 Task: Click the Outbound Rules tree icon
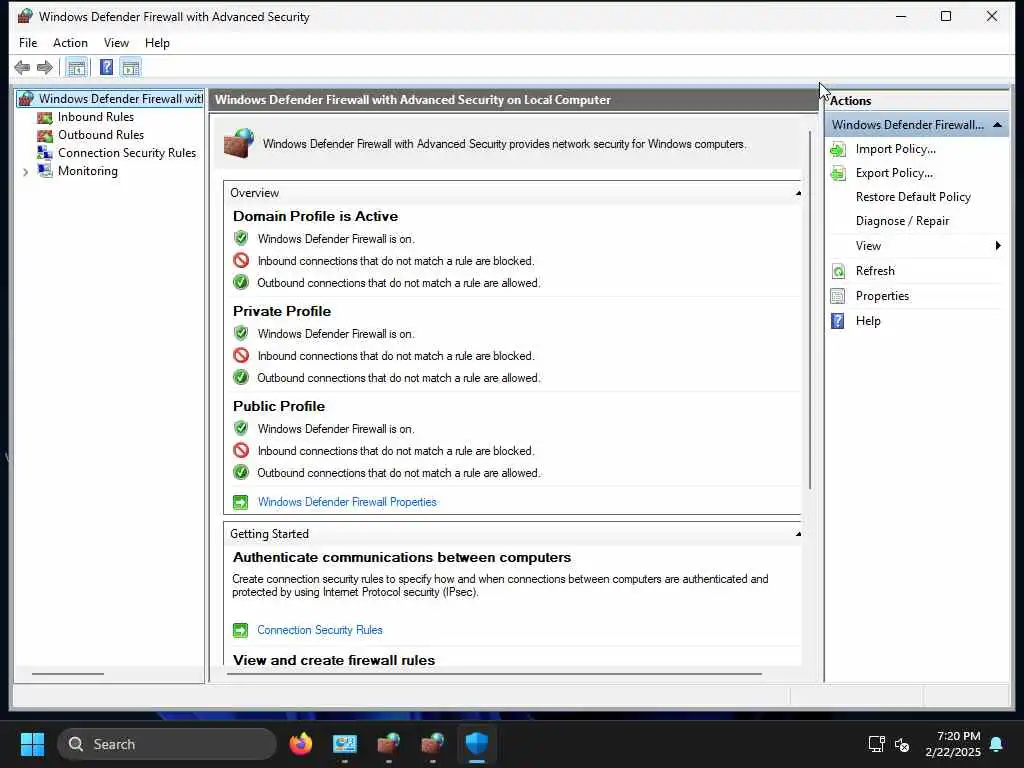point(44,135)
